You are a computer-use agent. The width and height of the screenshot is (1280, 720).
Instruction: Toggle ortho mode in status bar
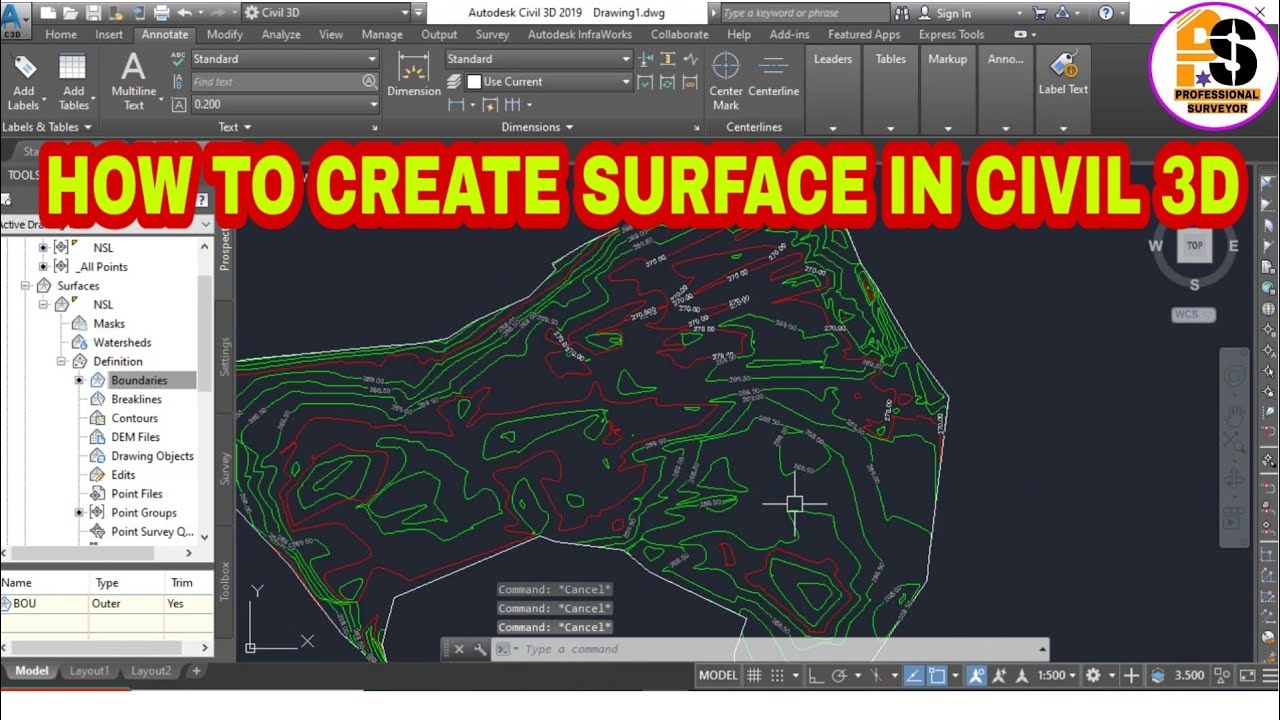pyautogui.click(x=816, y=675)
